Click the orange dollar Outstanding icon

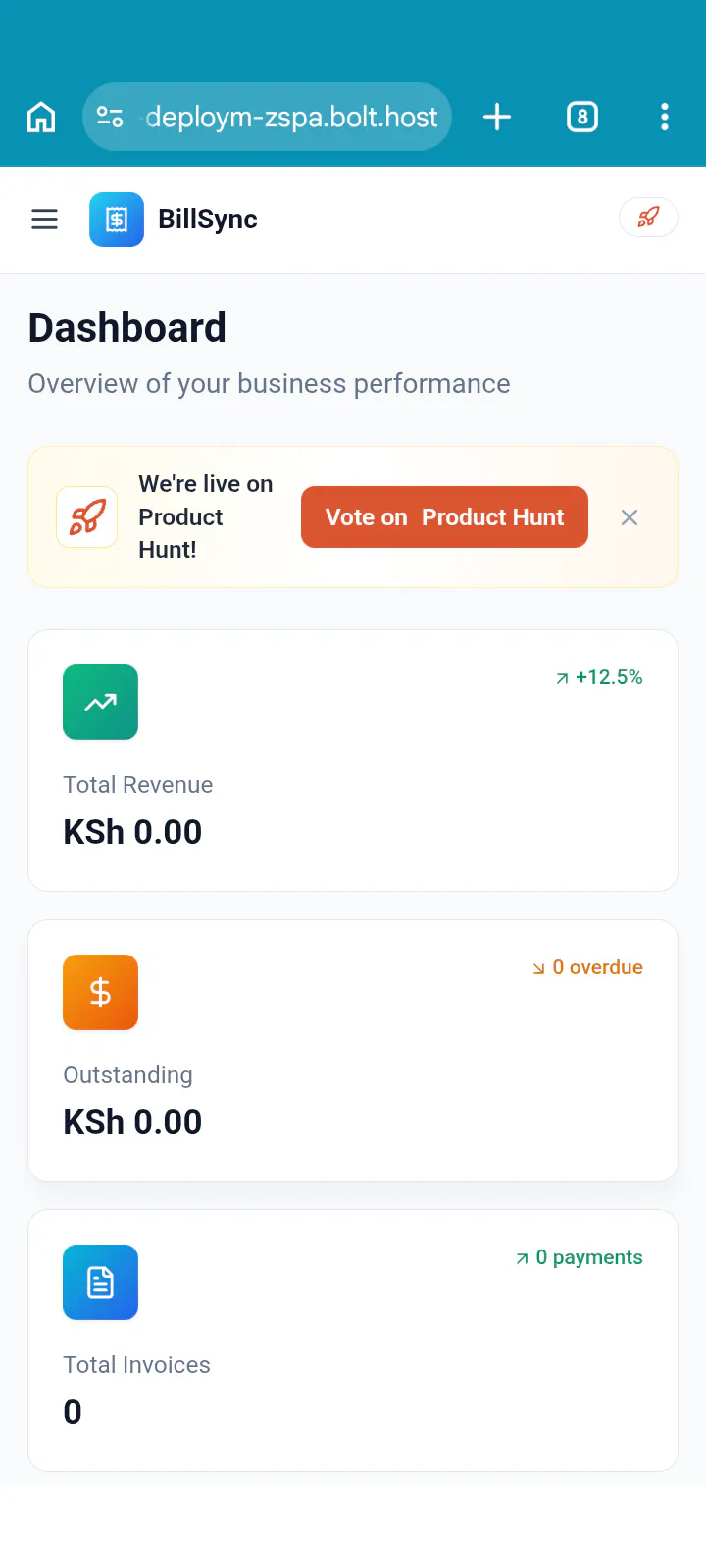101,992
